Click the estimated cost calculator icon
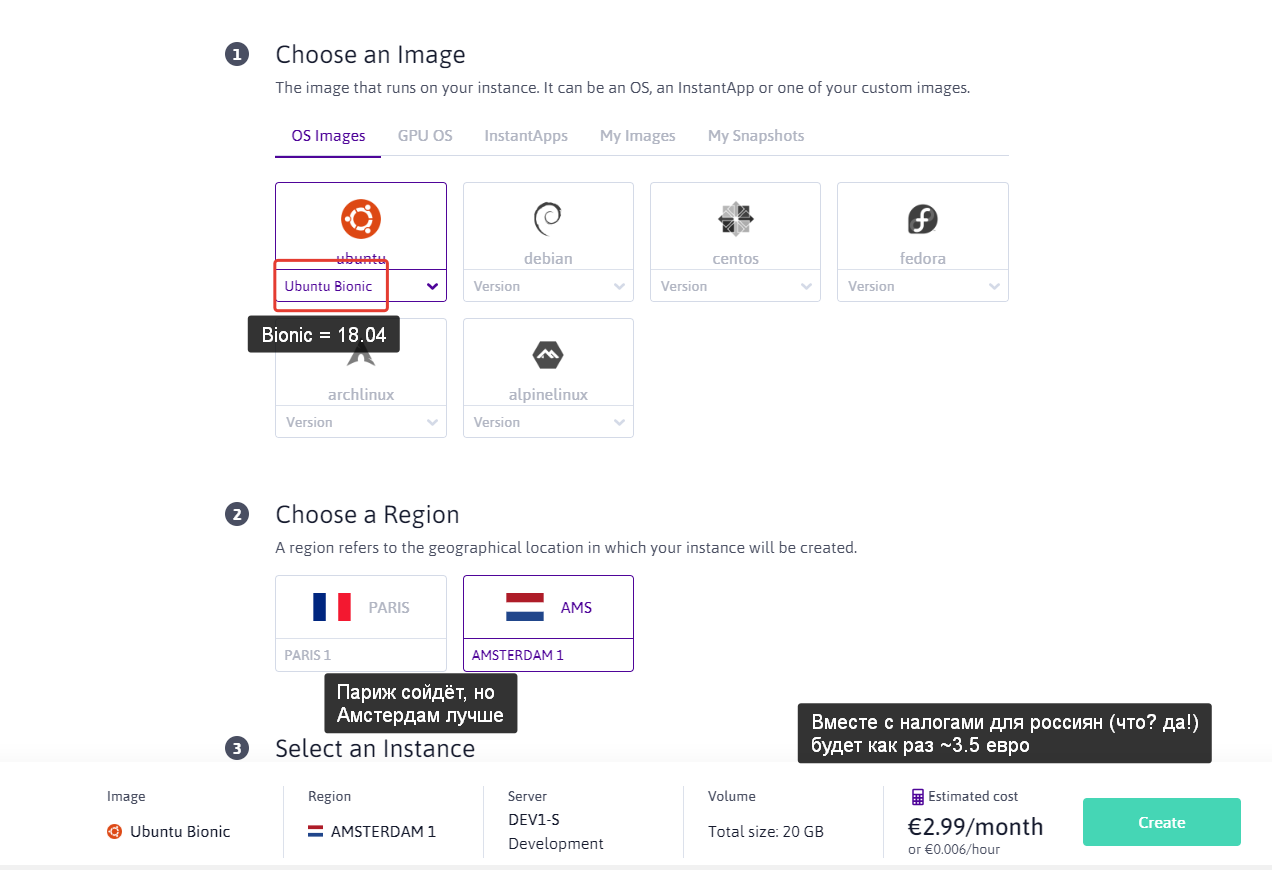1272x870 pixels. pyautogui.click(x=918, y=797)
